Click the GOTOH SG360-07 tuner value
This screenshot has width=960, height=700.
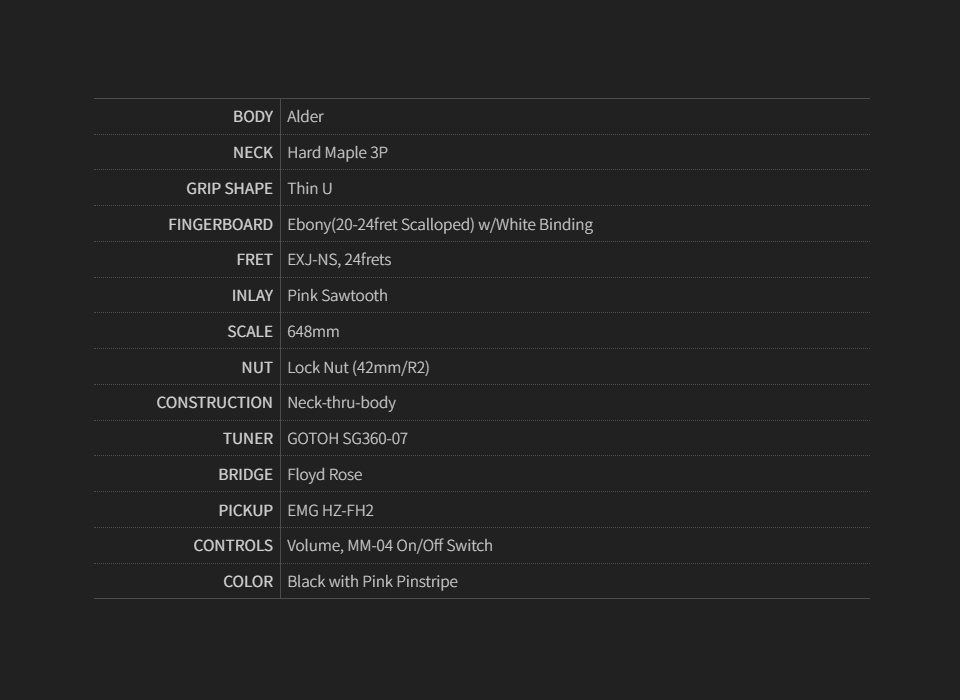(347, 439)
